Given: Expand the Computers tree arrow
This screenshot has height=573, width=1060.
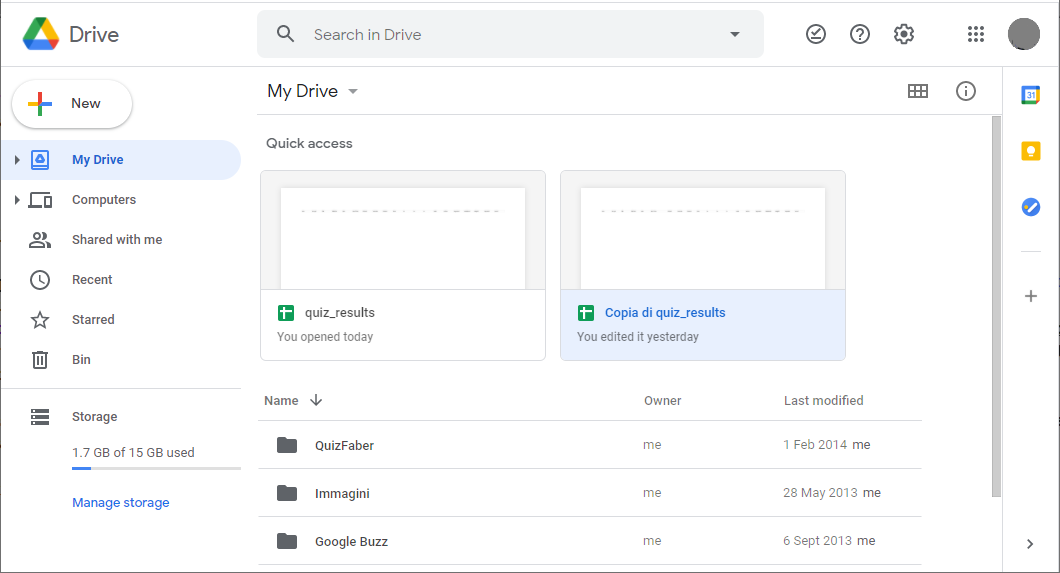Looking at the screenshot, I should [17, 200].
